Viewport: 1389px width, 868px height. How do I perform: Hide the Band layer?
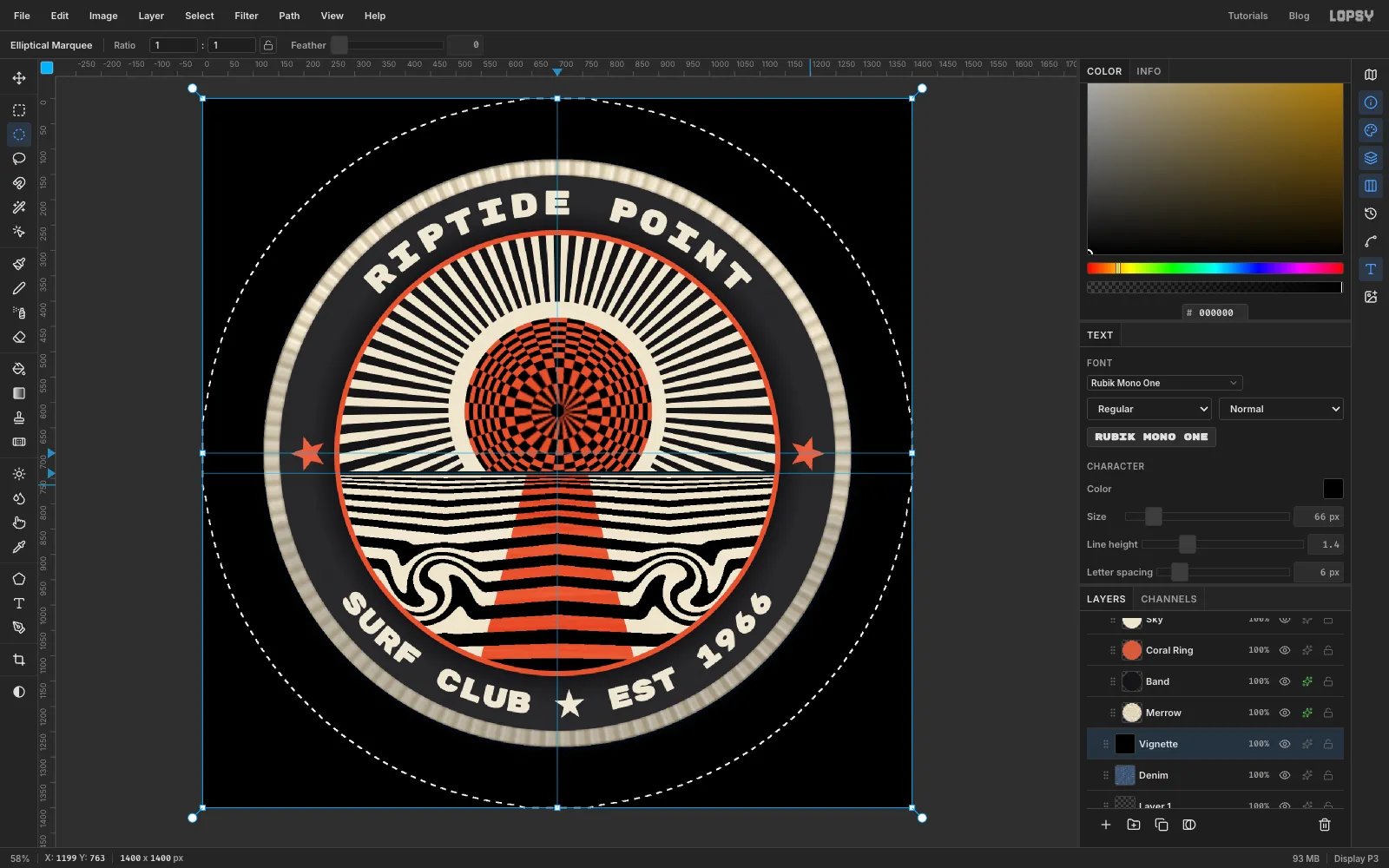pyautogui.click(x=1285, y=681)
